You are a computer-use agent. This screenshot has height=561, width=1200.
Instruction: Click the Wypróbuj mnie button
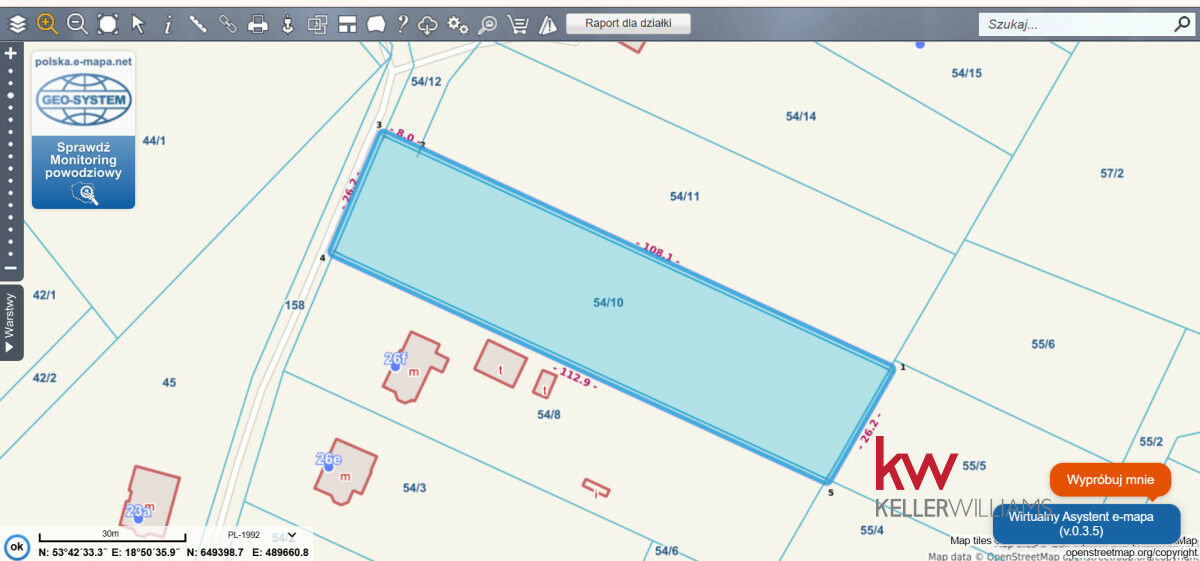(1110, 480)
